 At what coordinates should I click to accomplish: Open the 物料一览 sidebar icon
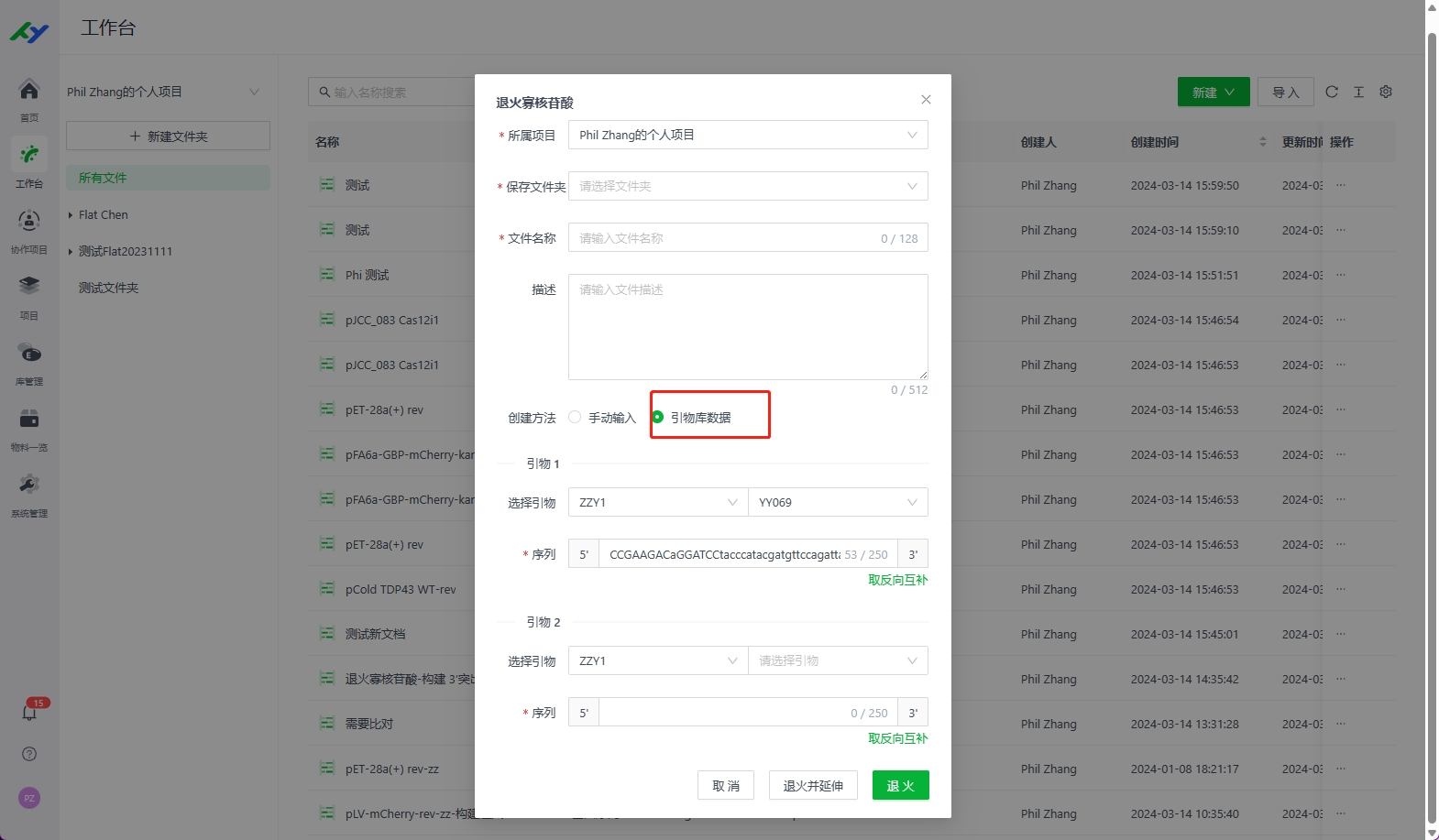29,420
